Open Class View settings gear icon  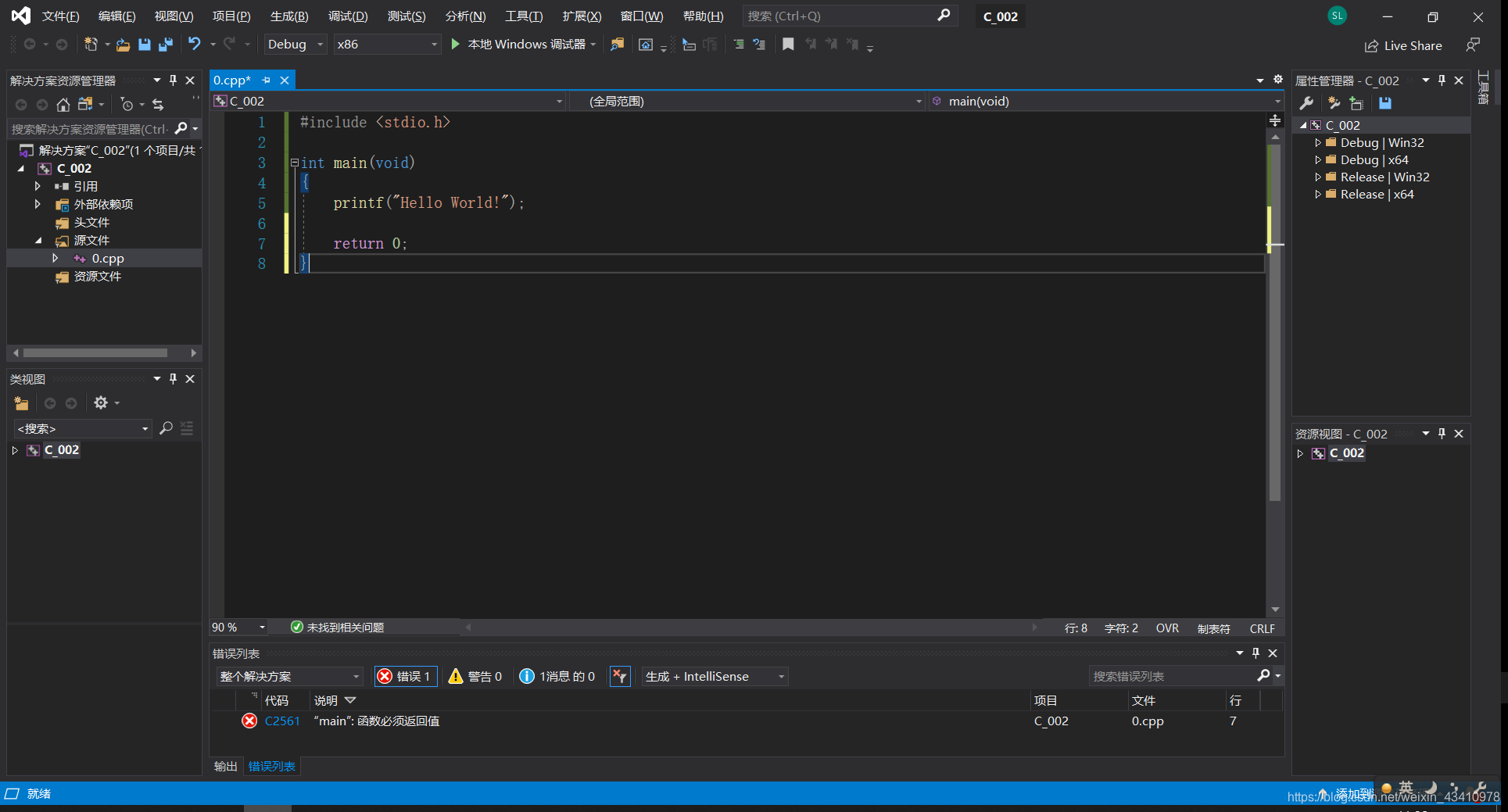(x=101, y=402)
